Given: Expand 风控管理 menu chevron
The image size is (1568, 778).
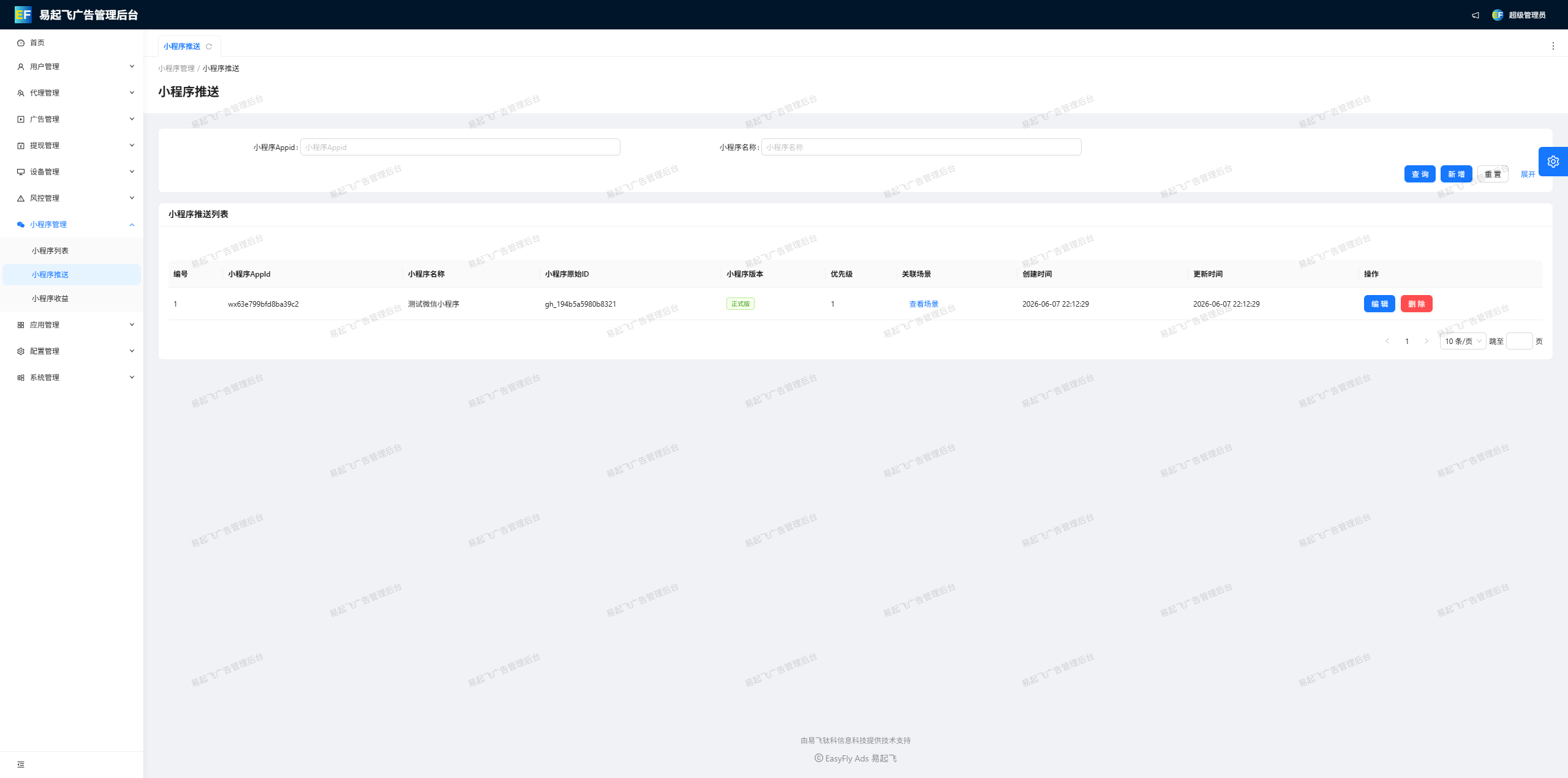Looking at the screenshot, I should click(x=132, y=198).
